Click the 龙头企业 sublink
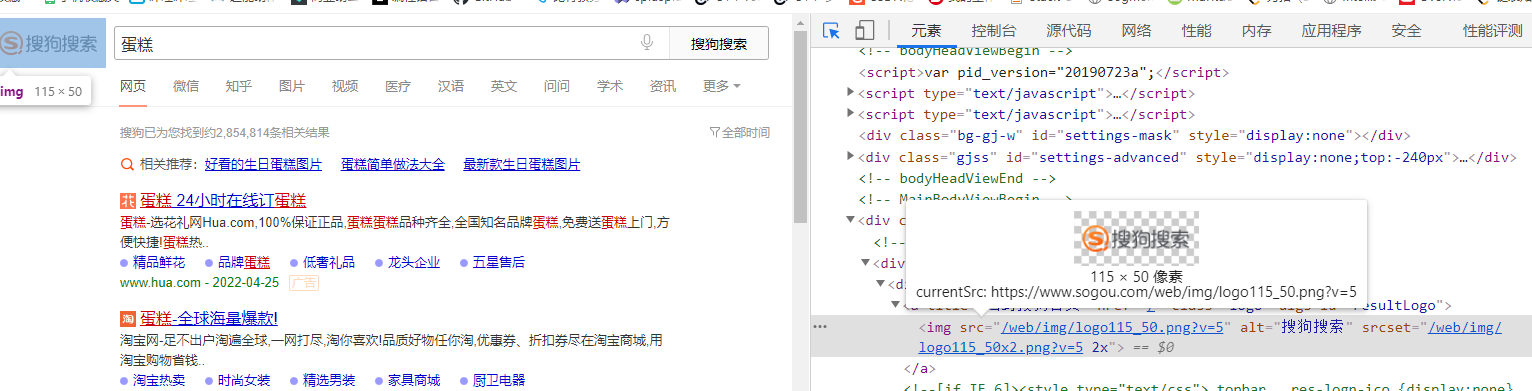Image resolution: width=1532 pixels, height=391 pixels. [x=414, y=262]
